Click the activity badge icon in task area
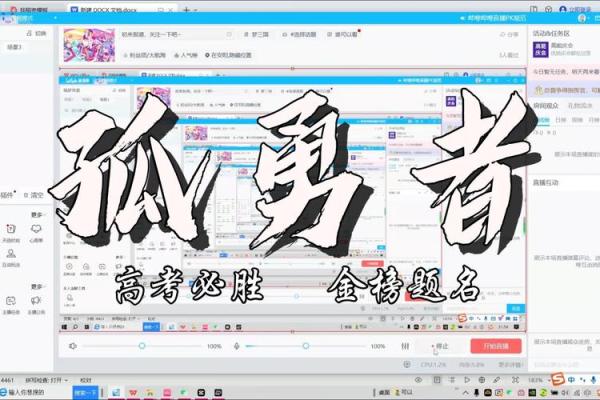Image resolution: width=600 pixels, height=400 pixels. pyautogui.click(x=541, y=49)
